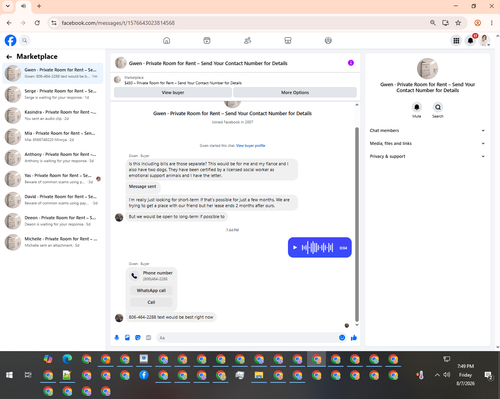Open the Video (Watch) tab icon
Image resolution: width=500 pixels, height=399 pixels.
[x=207, y=41]
